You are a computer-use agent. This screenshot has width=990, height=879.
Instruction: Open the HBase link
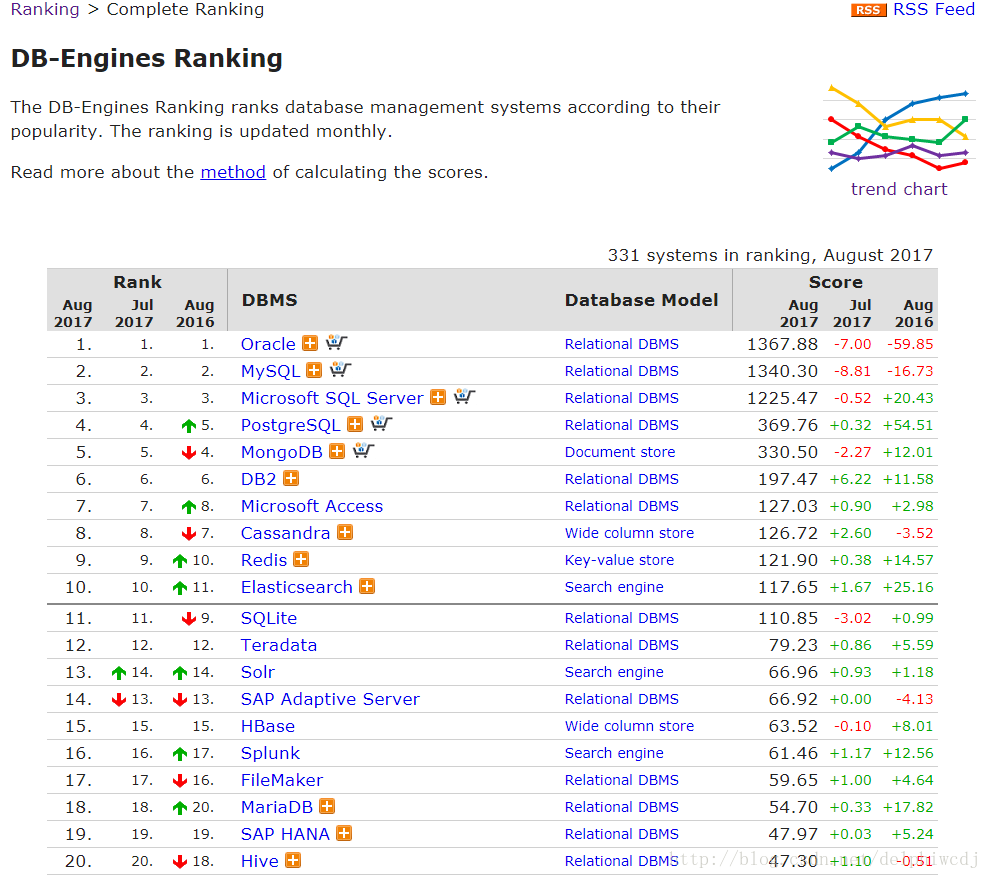pos(268,726)
